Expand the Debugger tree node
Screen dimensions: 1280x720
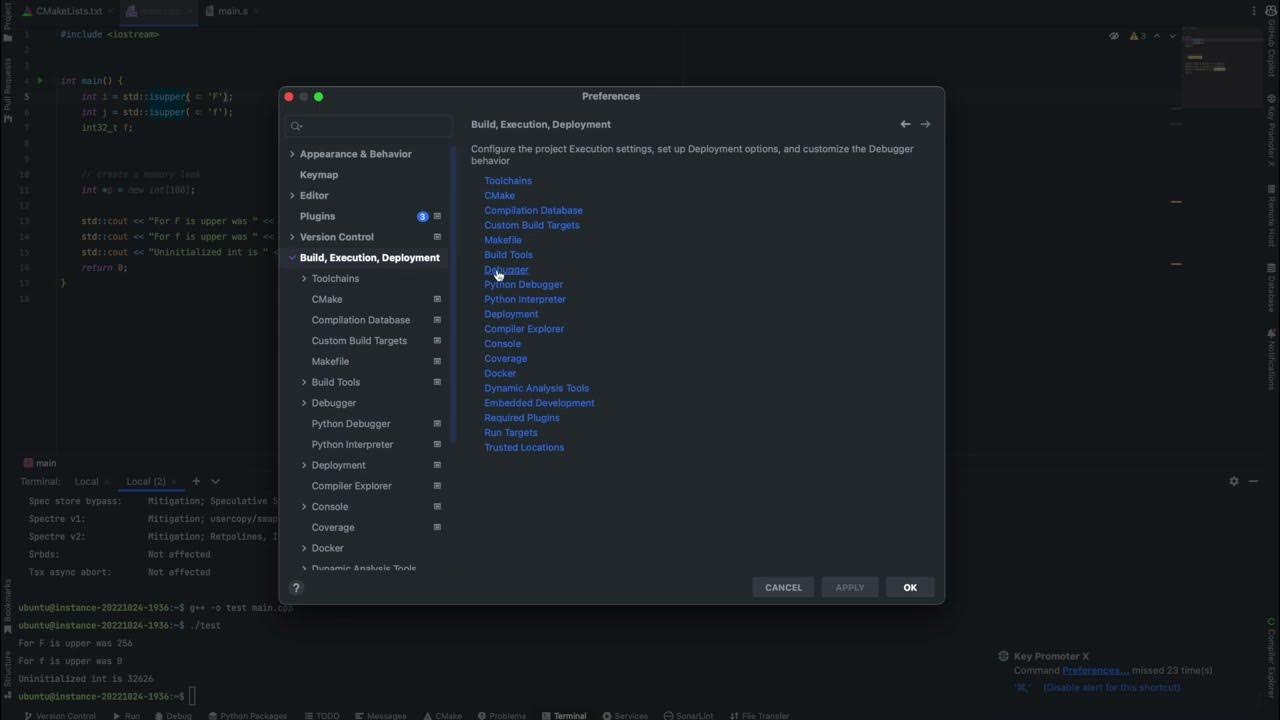coord(304,403)
